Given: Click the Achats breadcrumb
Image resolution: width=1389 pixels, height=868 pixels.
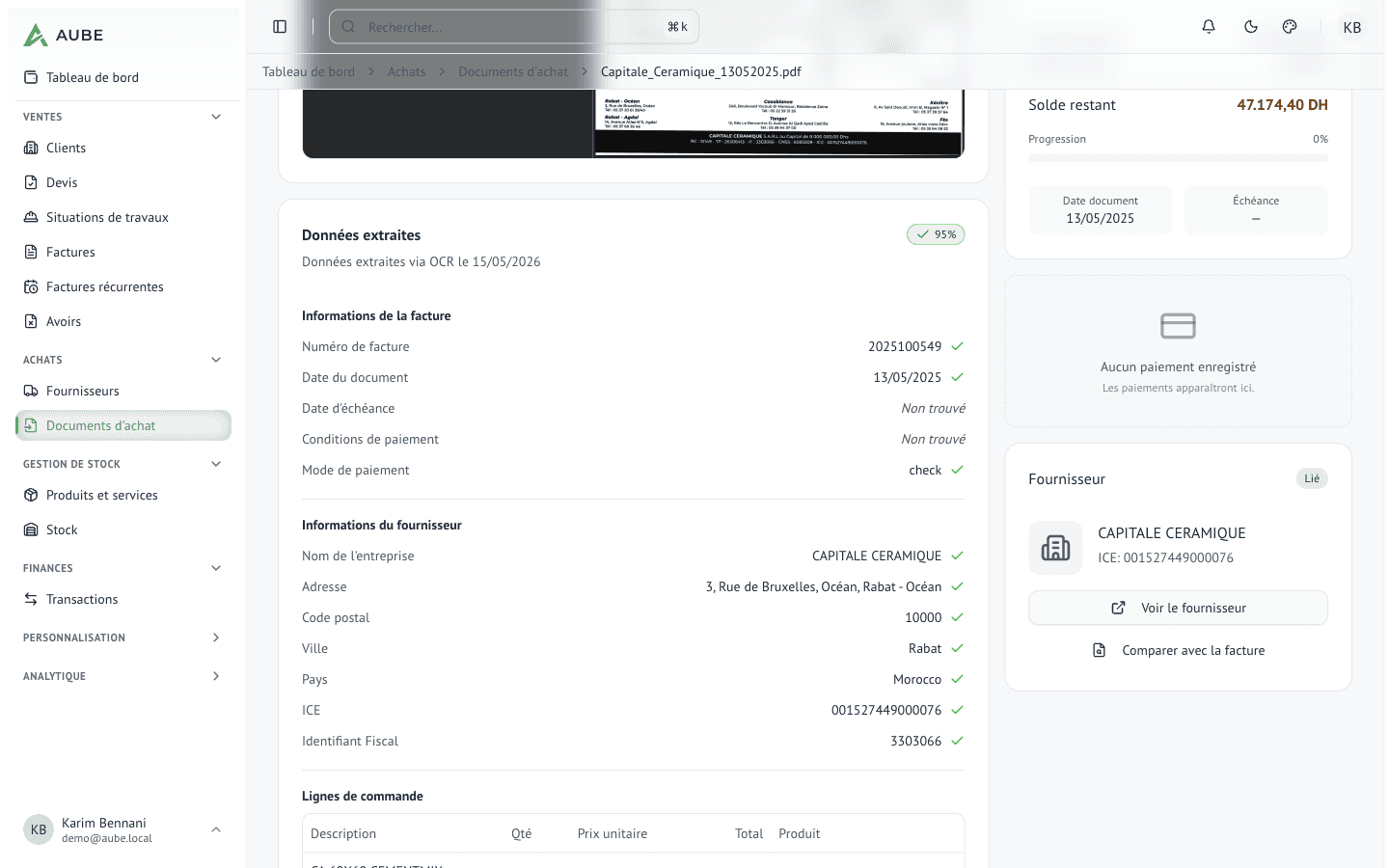Looking at the screenshot, I should [x=406, y=71].
